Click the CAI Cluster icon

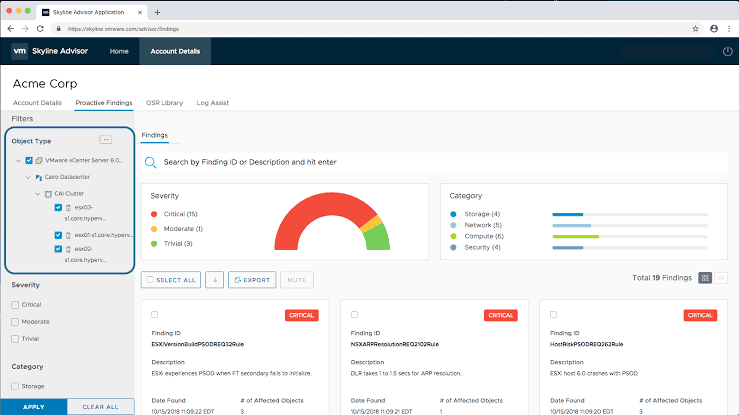click(48, 194)
